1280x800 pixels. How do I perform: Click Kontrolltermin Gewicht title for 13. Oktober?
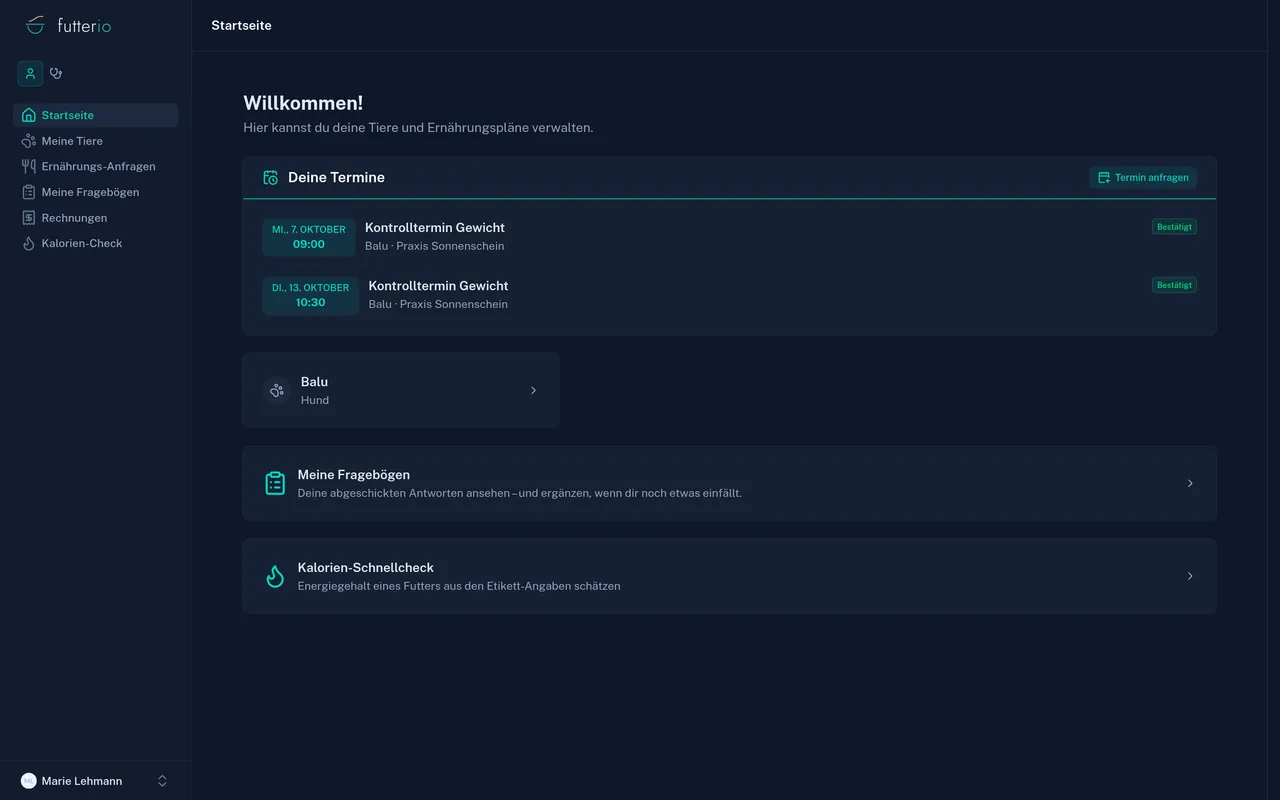pyautogui.click(x=438, y=286)
